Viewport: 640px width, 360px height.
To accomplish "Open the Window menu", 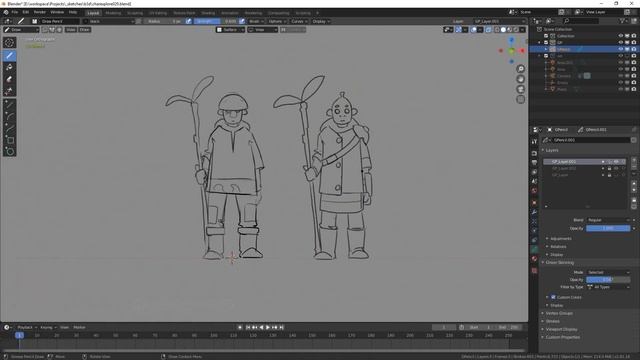I will 57,12.
